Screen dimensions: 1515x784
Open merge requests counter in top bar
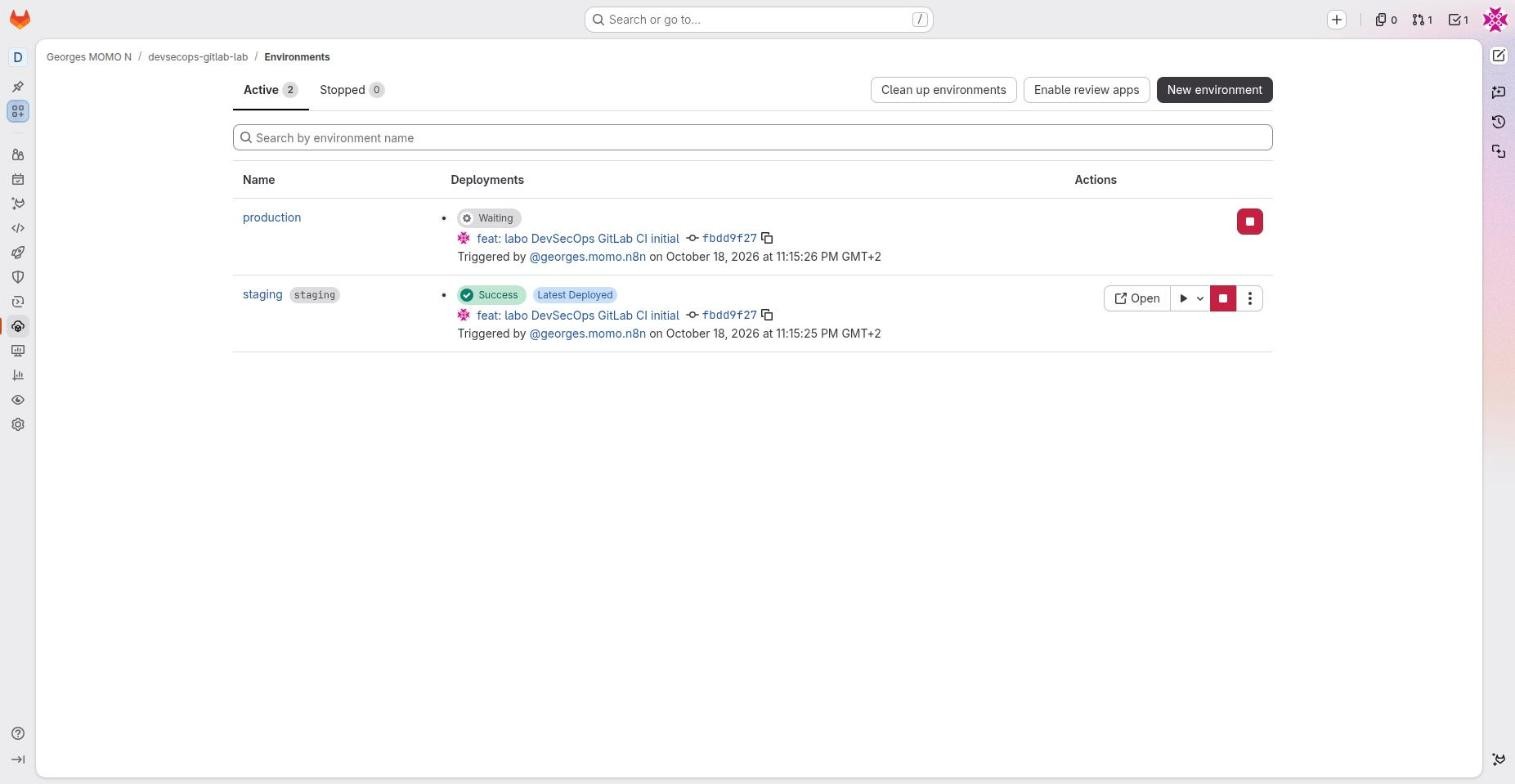(x=1422, y=20)
